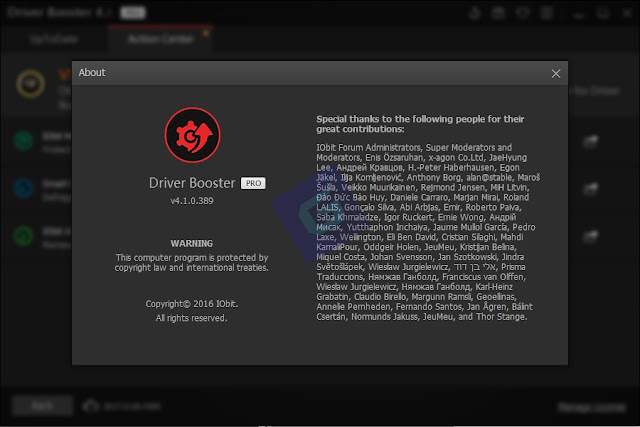Click the 'Copyright© 2016 IObit.' line
640x427 pixels.
[x=192, y=304]
